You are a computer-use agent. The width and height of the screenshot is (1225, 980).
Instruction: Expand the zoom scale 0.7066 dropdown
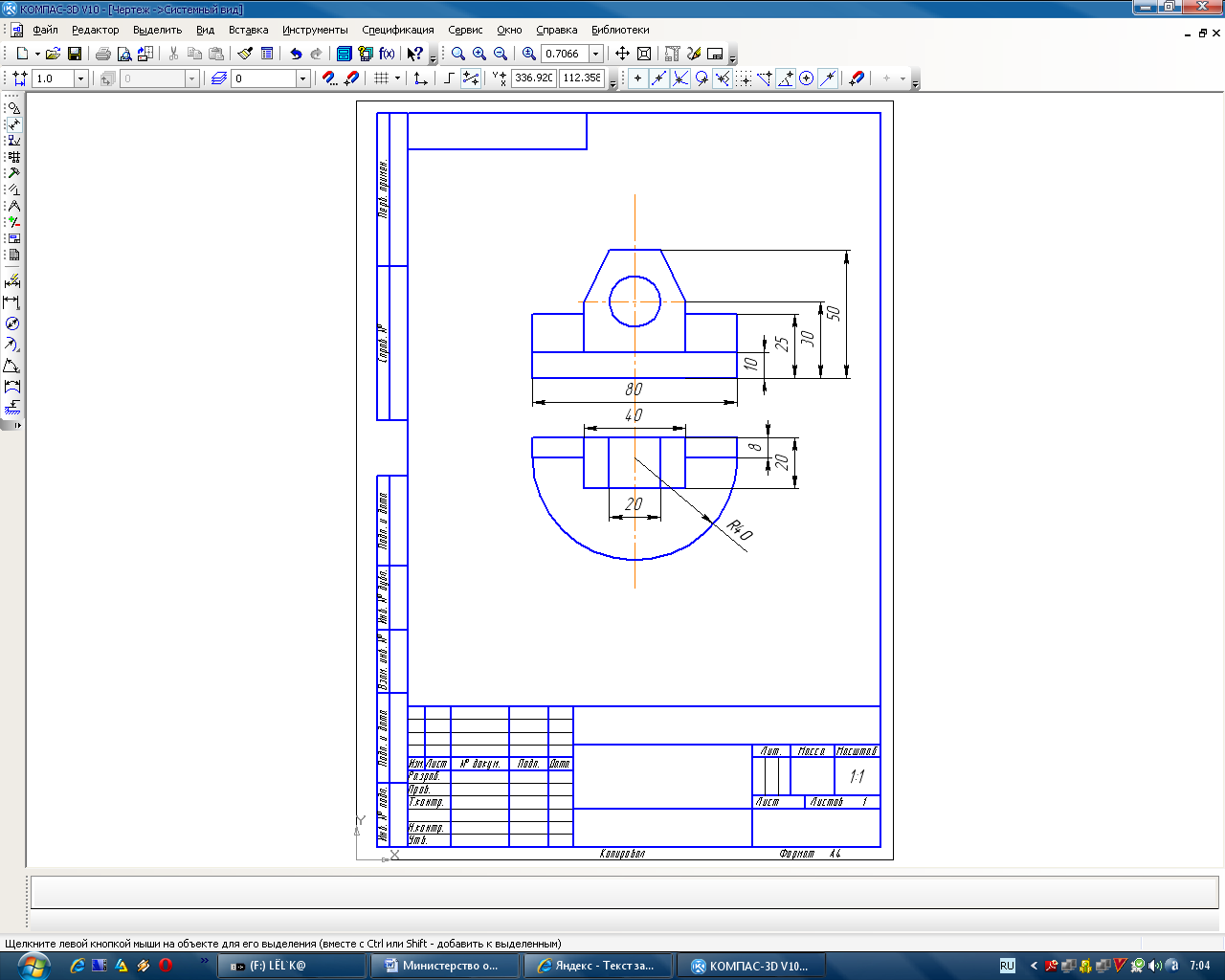[x=596, y=54]
